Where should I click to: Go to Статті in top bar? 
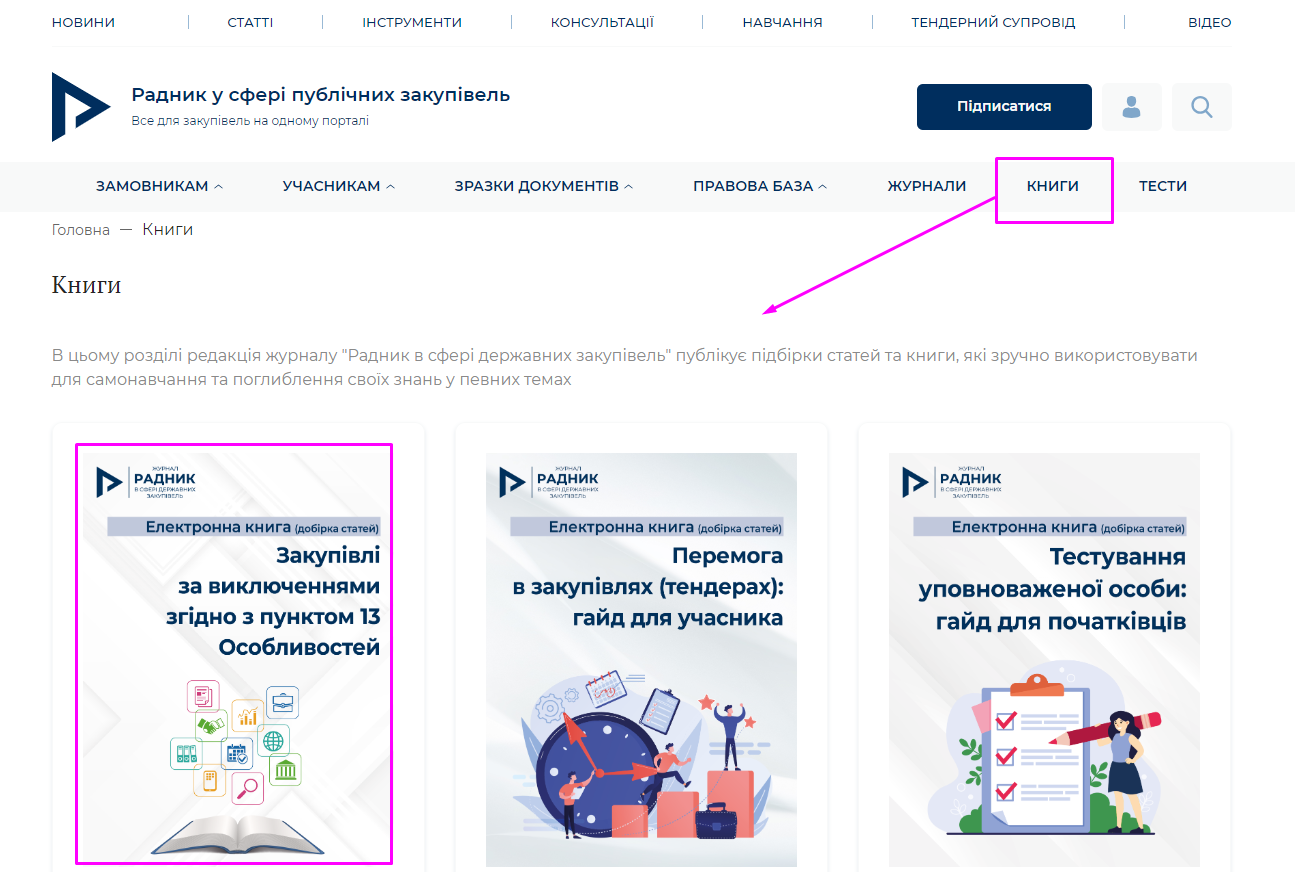point(250,22)
